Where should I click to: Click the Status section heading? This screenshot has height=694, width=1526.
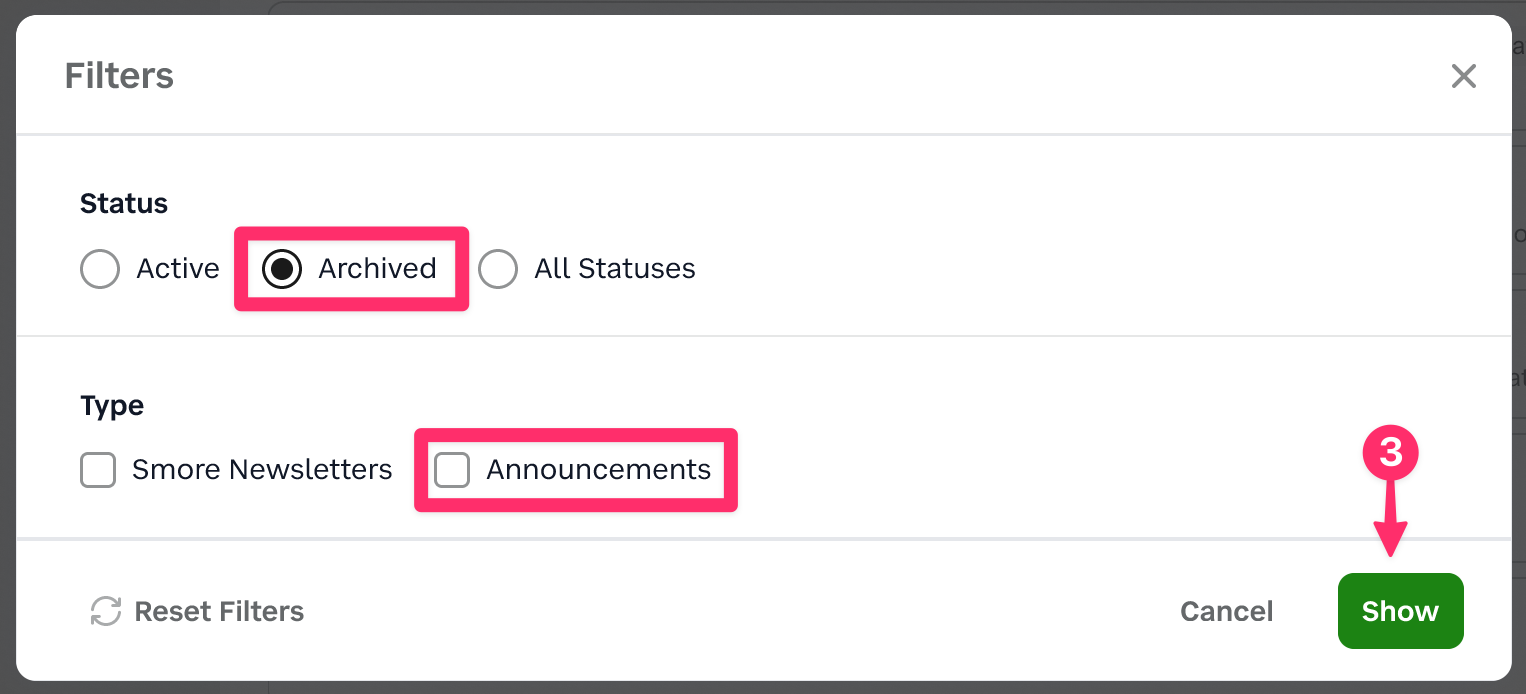[x=124, y=203]
